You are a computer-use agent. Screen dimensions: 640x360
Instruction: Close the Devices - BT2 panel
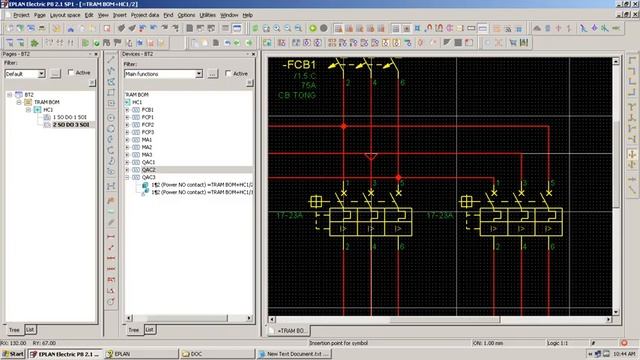(x=253, y=54)
